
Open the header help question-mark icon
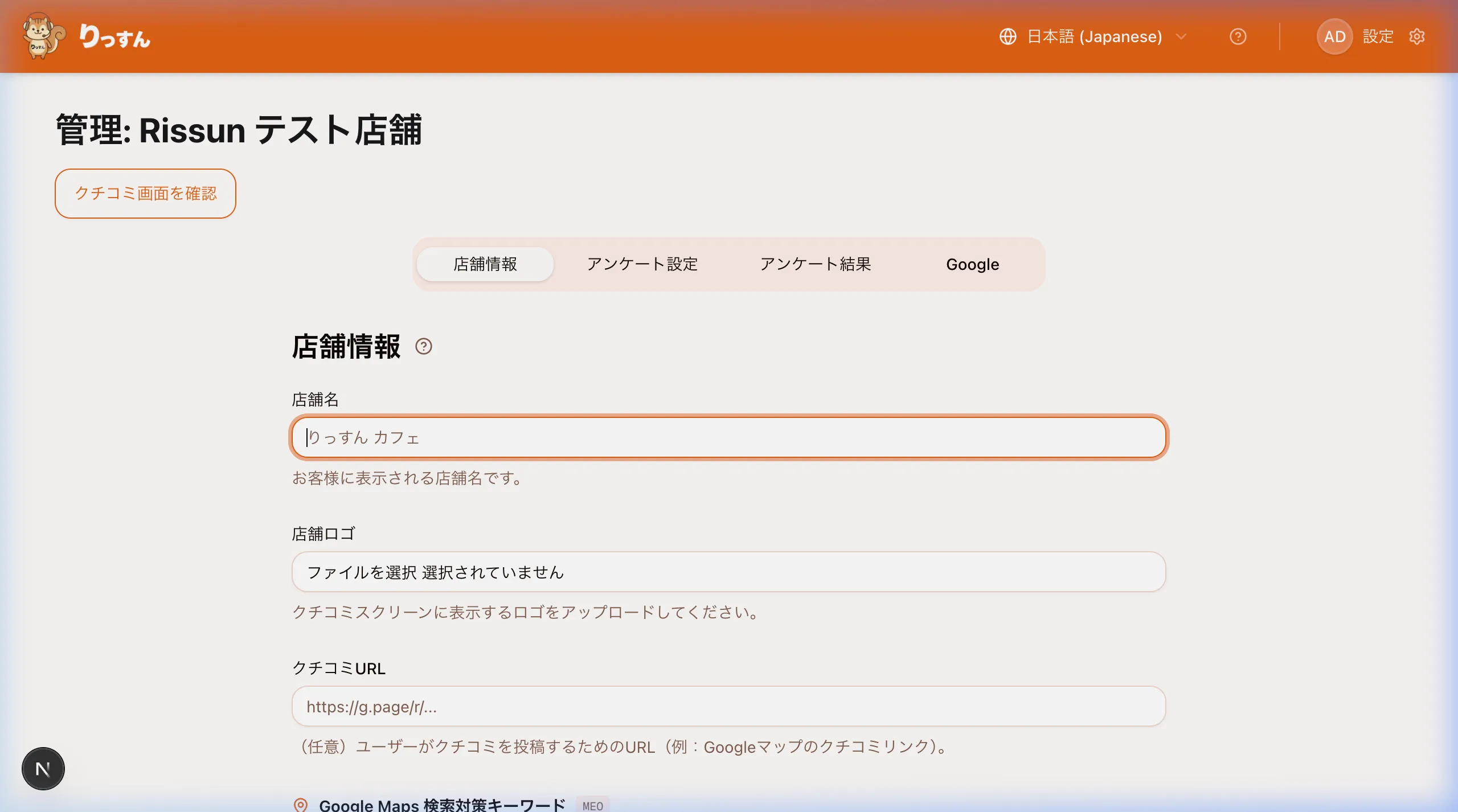click(x=1238, y=36)
